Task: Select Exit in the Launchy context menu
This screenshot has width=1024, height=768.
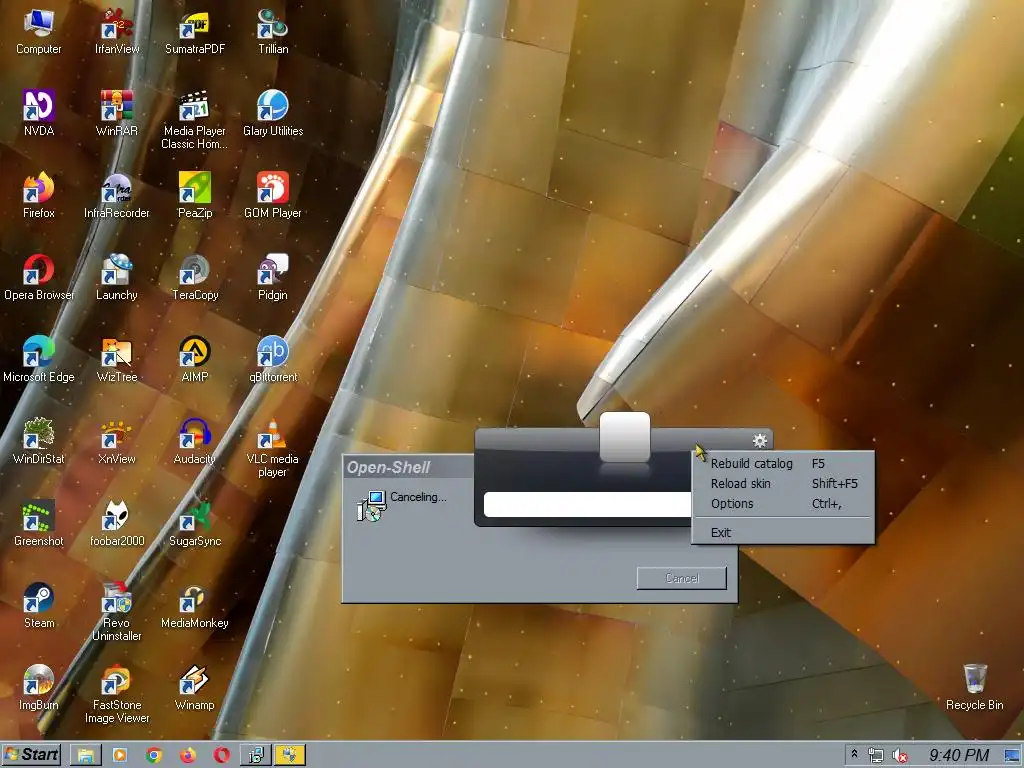Action: [x=782, y=533]
